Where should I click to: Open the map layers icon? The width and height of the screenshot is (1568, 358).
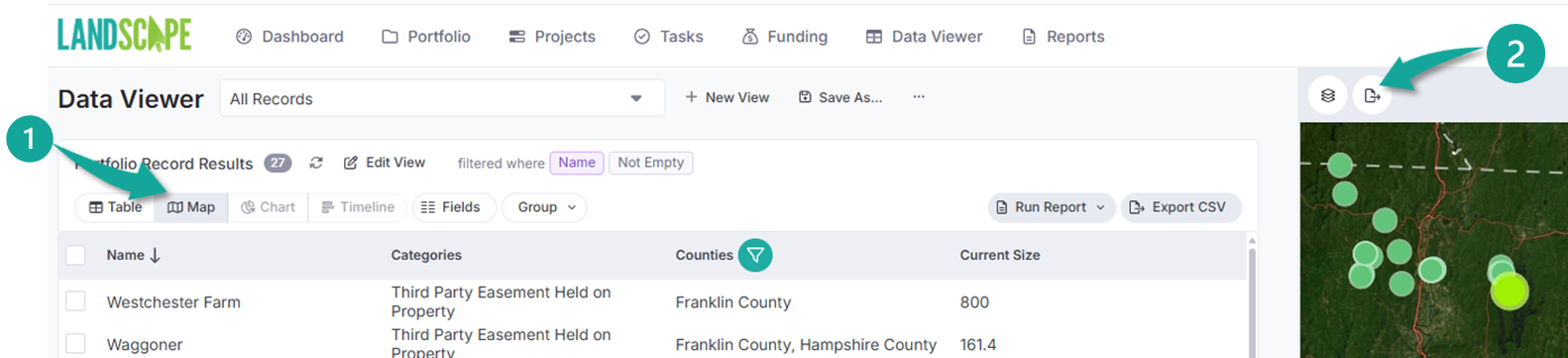coord(1328,96)
